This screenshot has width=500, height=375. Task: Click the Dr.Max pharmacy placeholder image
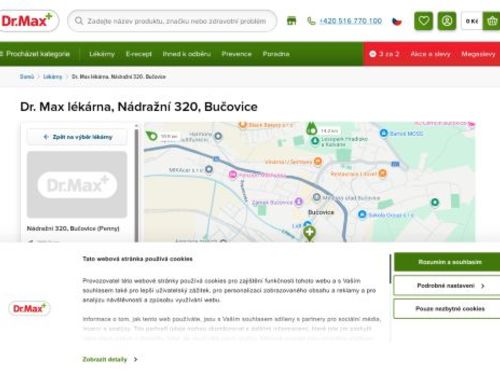[x=77, y=184]
